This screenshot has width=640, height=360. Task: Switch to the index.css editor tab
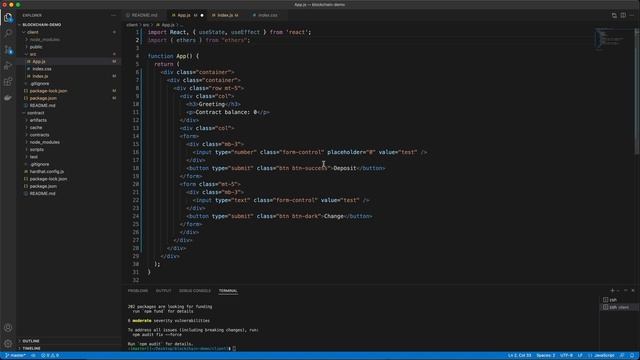[267, 16]
